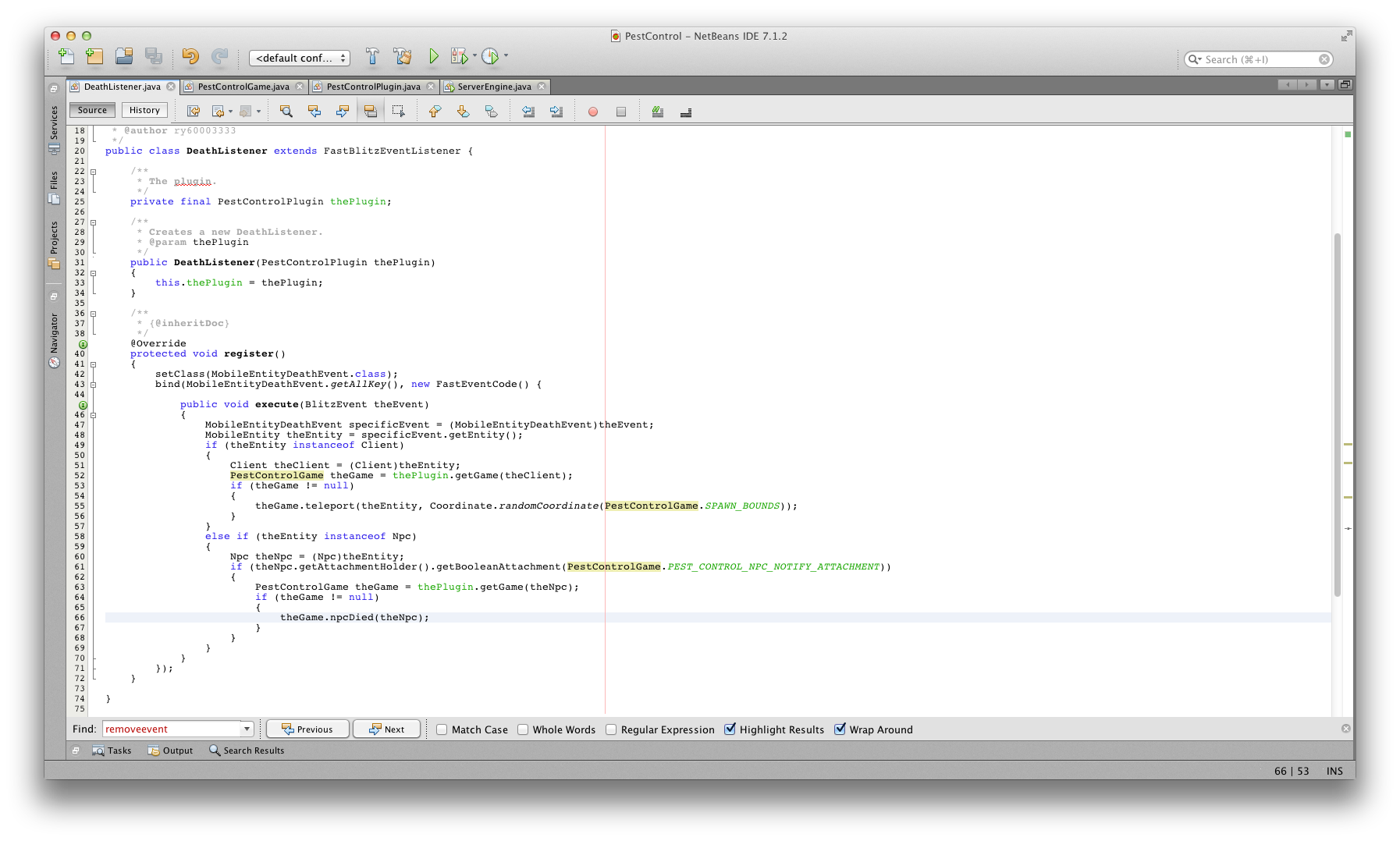The width and height of the screenshot is (1400, 841).
Task: Click the Uncomment lines icon
Action: click(686, 112)
